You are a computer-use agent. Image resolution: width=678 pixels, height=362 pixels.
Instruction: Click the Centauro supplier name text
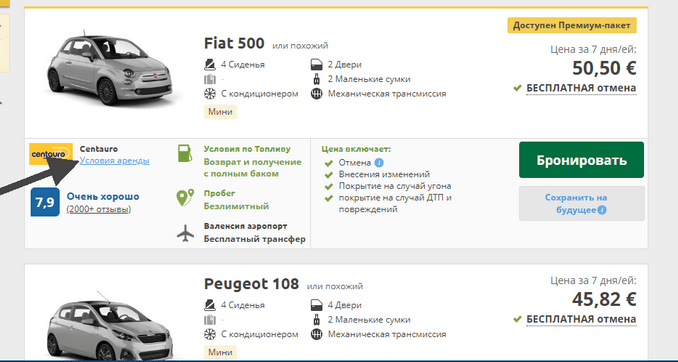coord(99,149)
